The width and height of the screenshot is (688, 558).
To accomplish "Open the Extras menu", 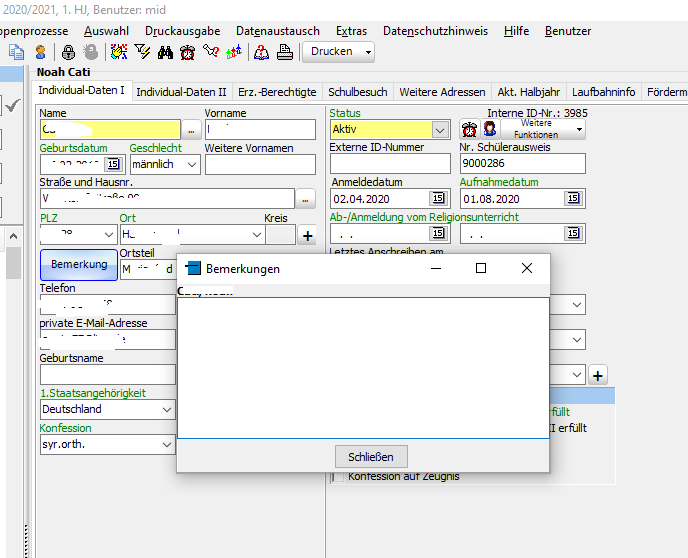I will 351,31.
